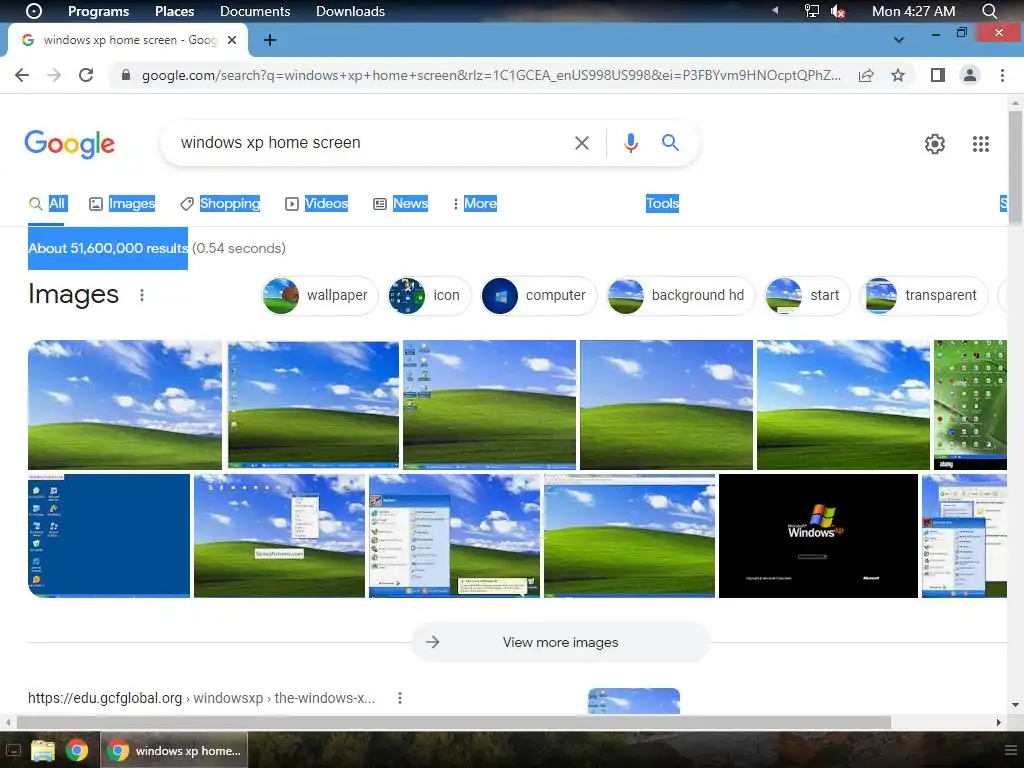This screenshot has height=768, width=1024.
Task: Open options menu beside Images heading
Action: (x=142, y=295)
